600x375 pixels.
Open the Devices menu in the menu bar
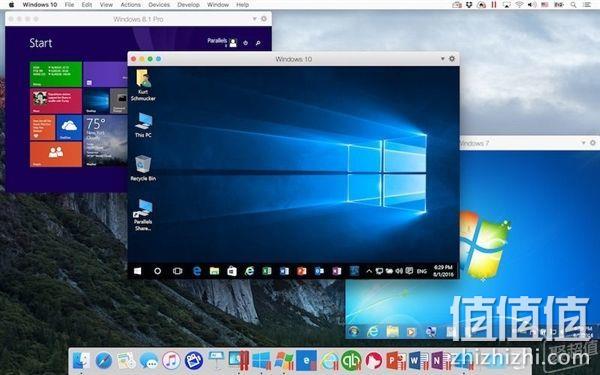[x=159, y=5]
